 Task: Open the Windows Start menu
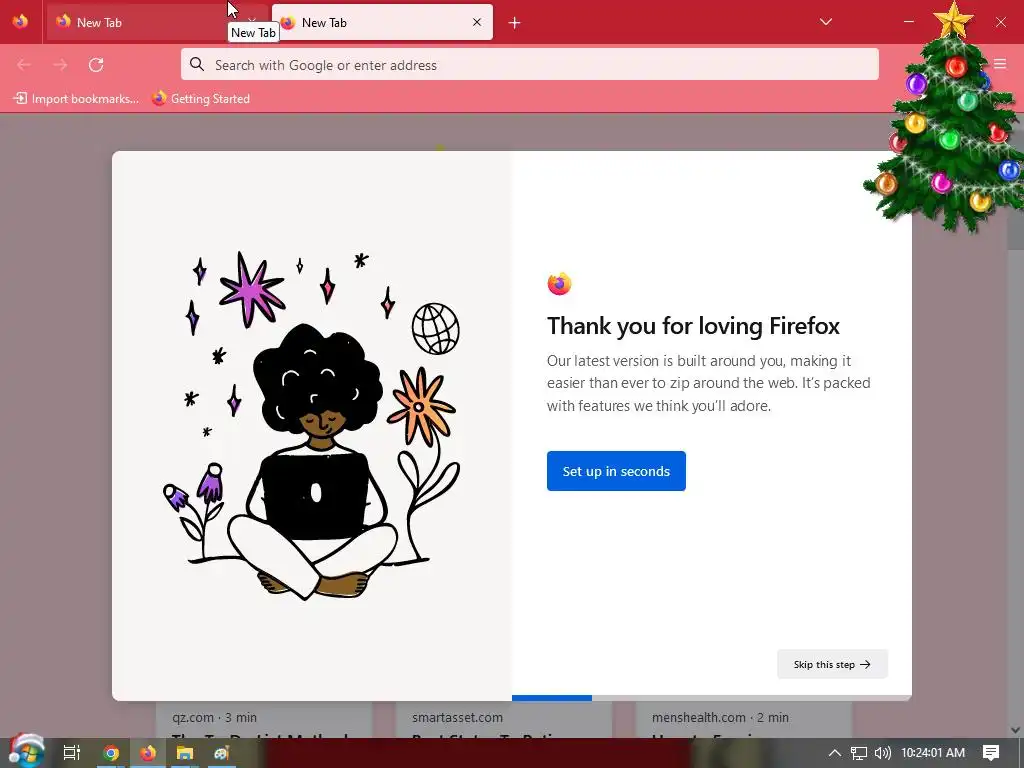(25, 752)
